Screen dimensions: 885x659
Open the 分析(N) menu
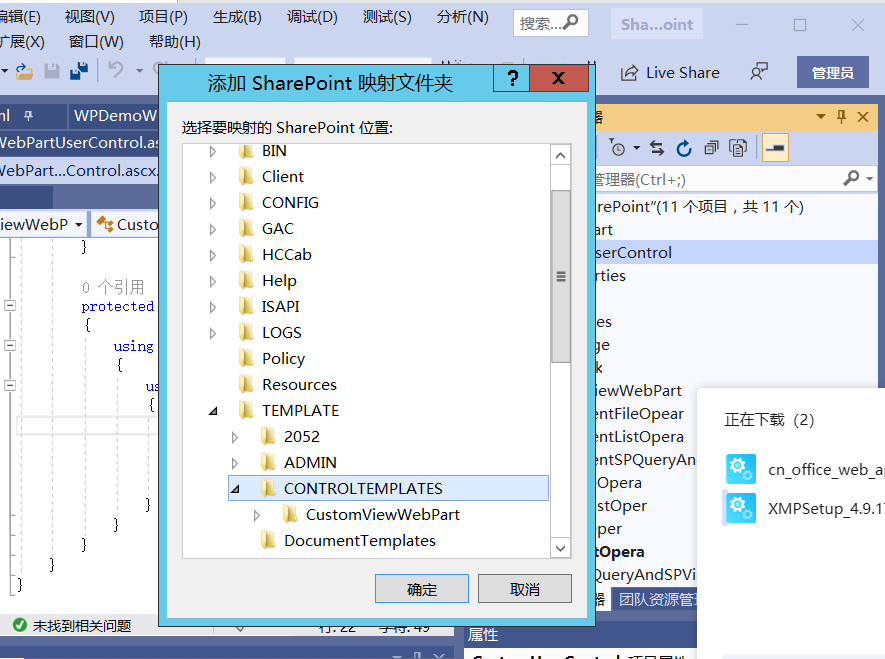[x=462, y=17]
